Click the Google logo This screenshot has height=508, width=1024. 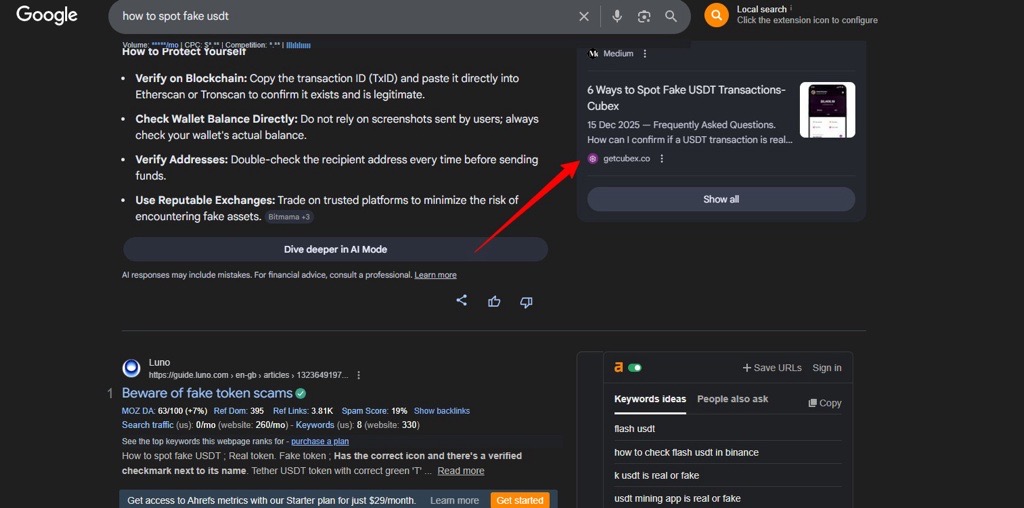coord(47,15)
